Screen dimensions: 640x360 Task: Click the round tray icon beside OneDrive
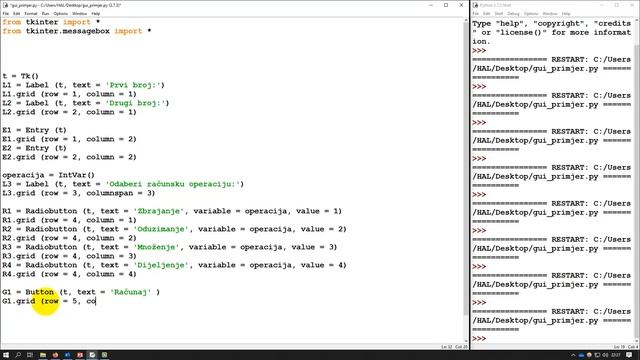589,355
